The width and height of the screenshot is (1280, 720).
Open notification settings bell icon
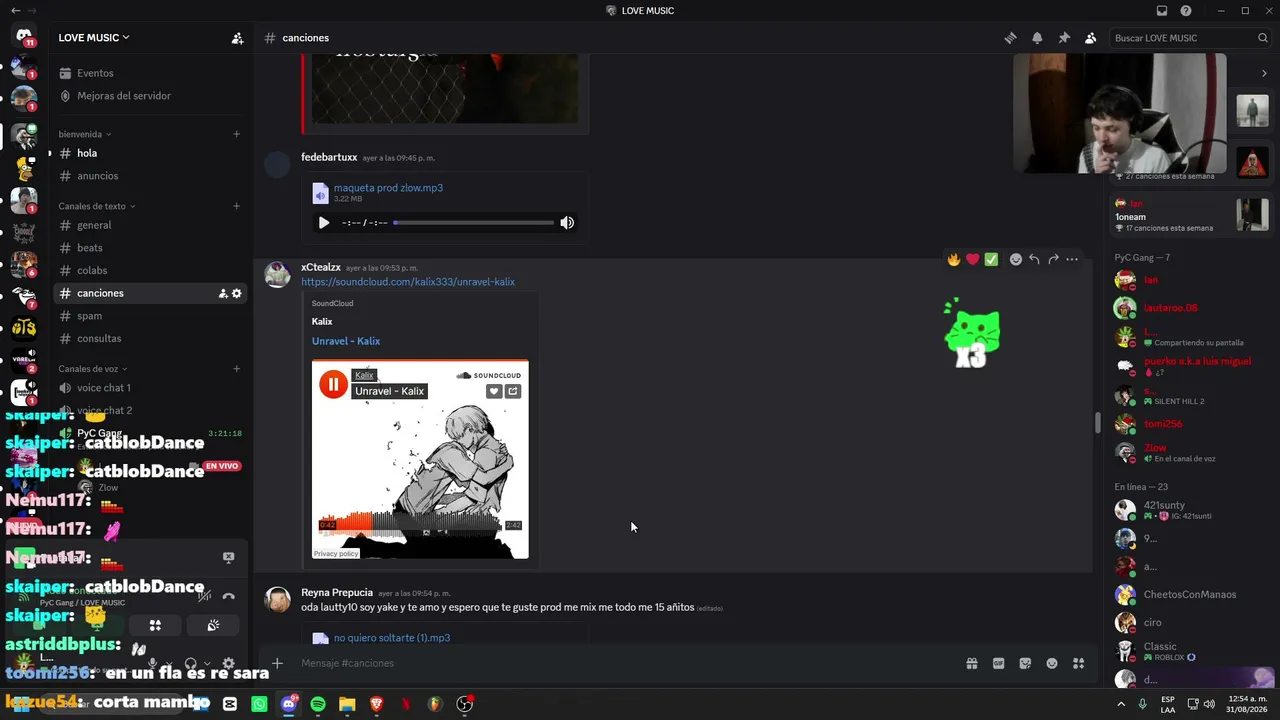[1037, 38]
